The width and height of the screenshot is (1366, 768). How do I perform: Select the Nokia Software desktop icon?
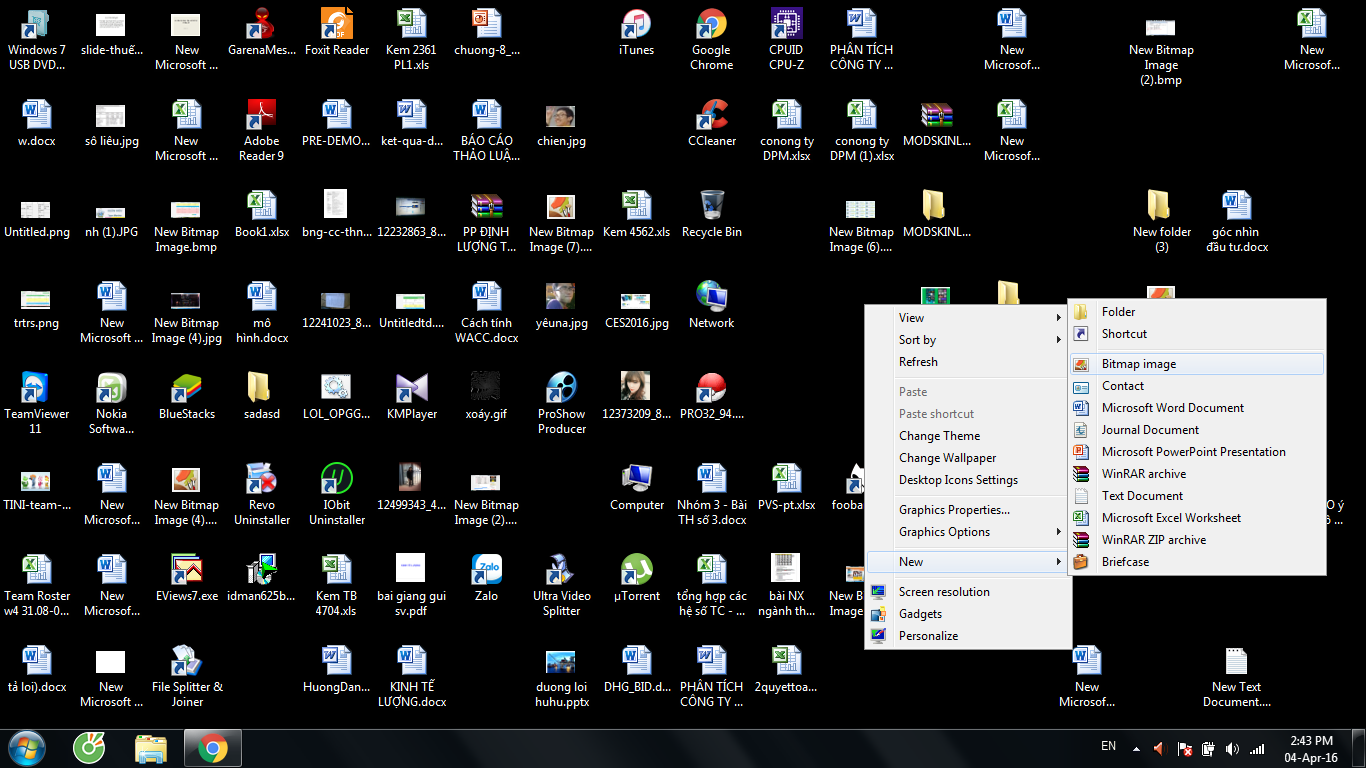pyautogui.click(x=112, y=404)
